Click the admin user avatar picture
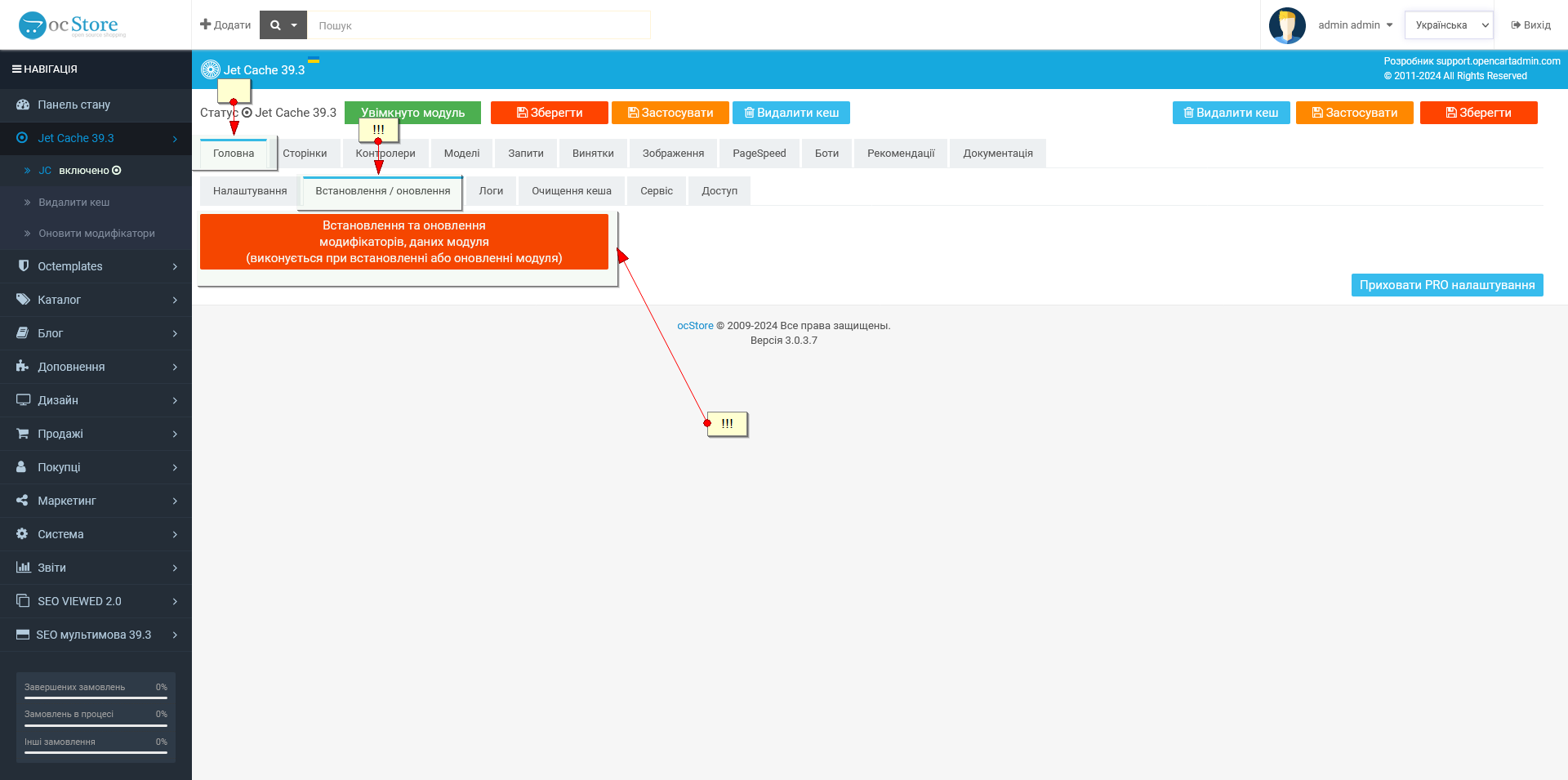1568x780 pixels. [x=1287, y=25]
